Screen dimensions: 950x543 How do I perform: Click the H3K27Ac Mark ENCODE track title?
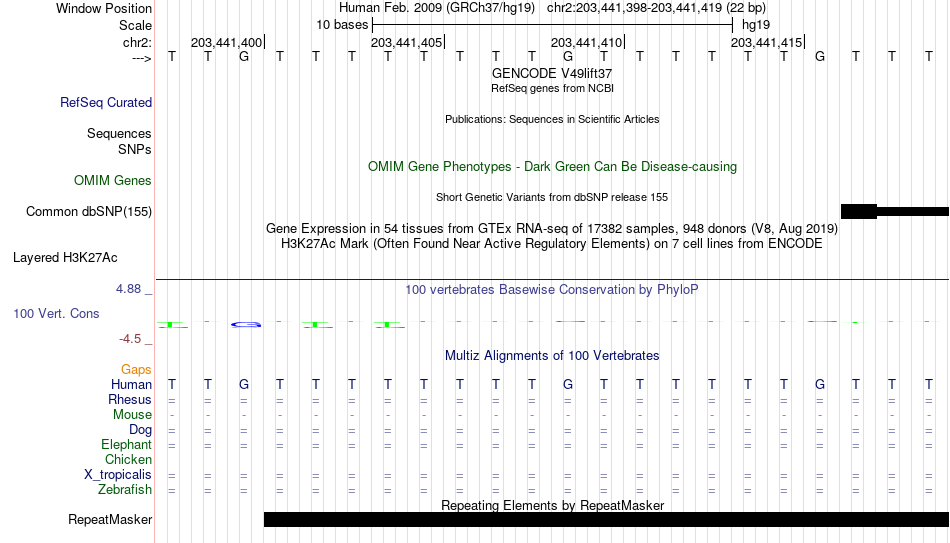552,244
